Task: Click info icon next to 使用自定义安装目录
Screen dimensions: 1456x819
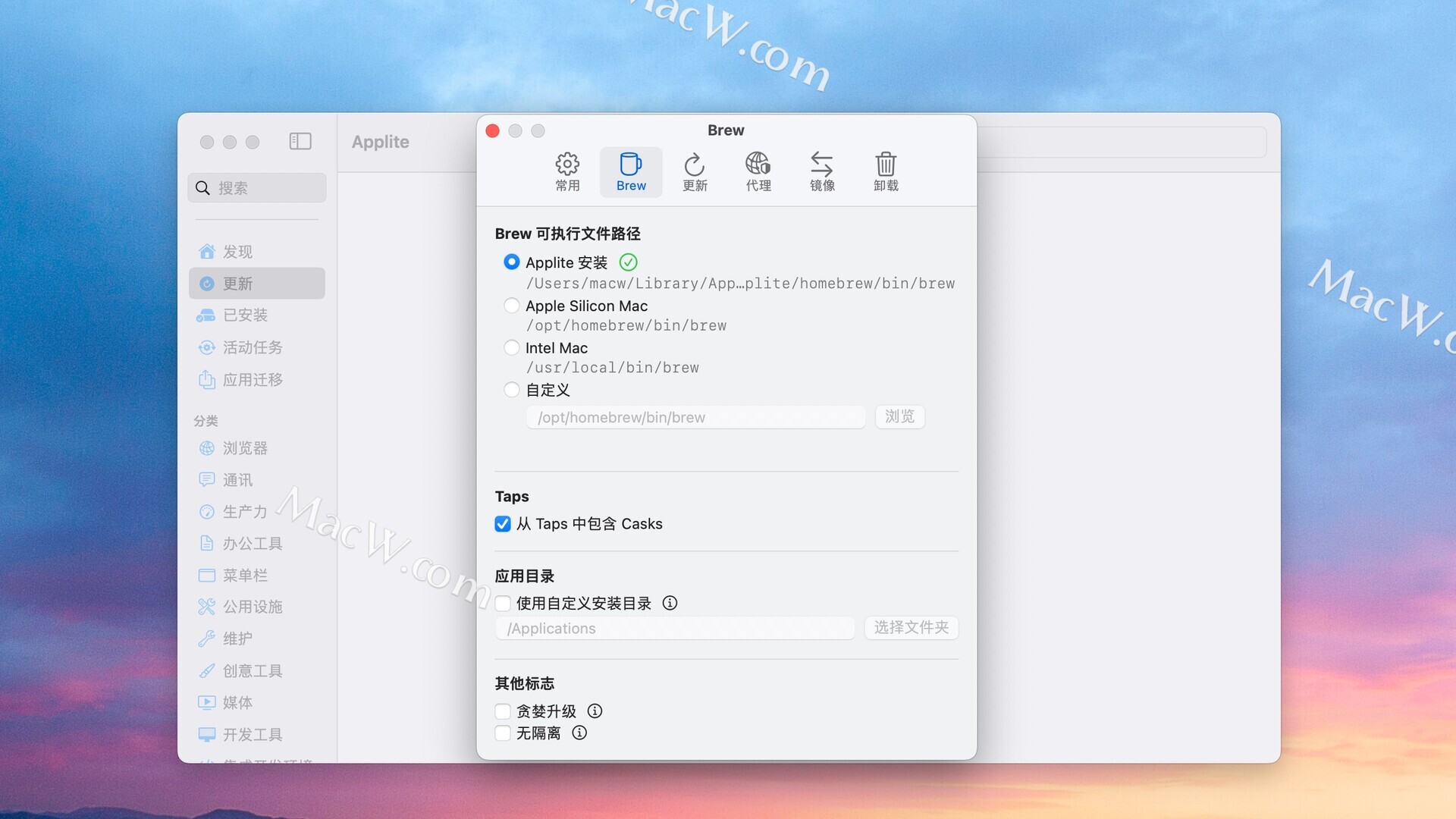Action: coord(670,603)
